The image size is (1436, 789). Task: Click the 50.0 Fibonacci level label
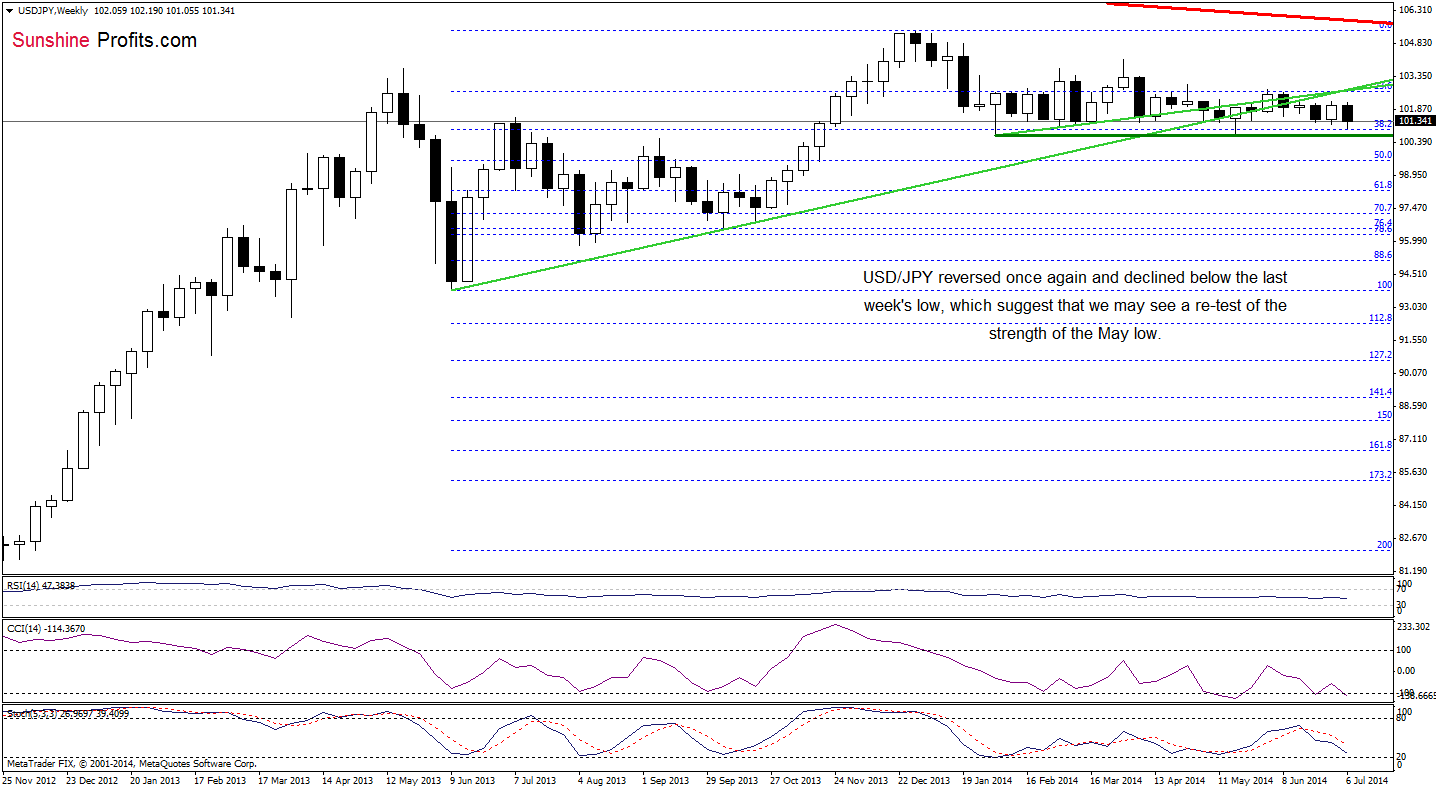pyautogui.click(x=1383, y=155)
